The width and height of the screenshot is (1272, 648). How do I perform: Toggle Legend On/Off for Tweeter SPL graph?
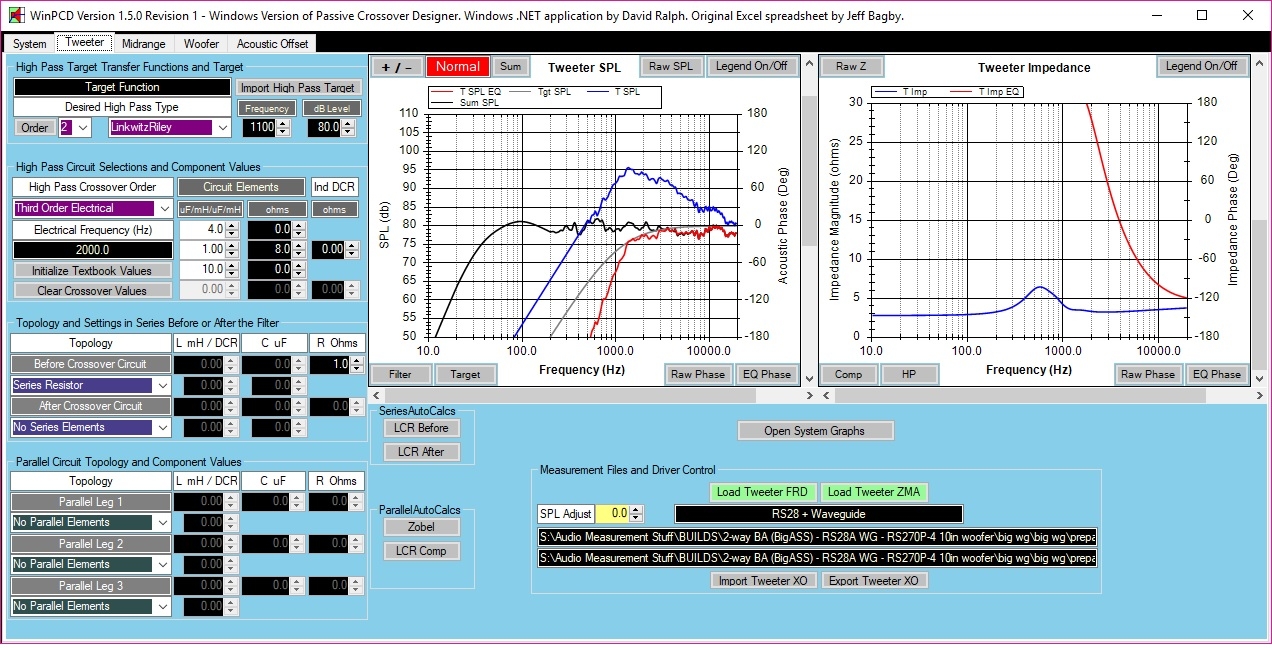pos(751,67)
